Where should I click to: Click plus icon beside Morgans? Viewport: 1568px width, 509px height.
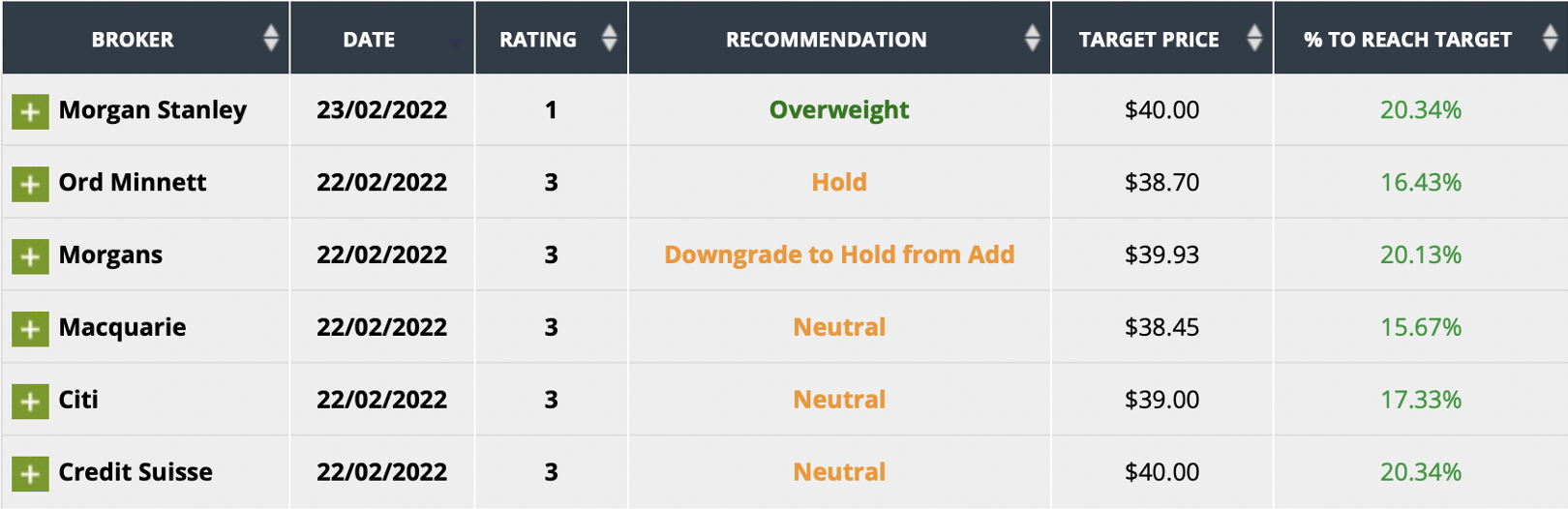pyautogui.click(x=30, y=256)
